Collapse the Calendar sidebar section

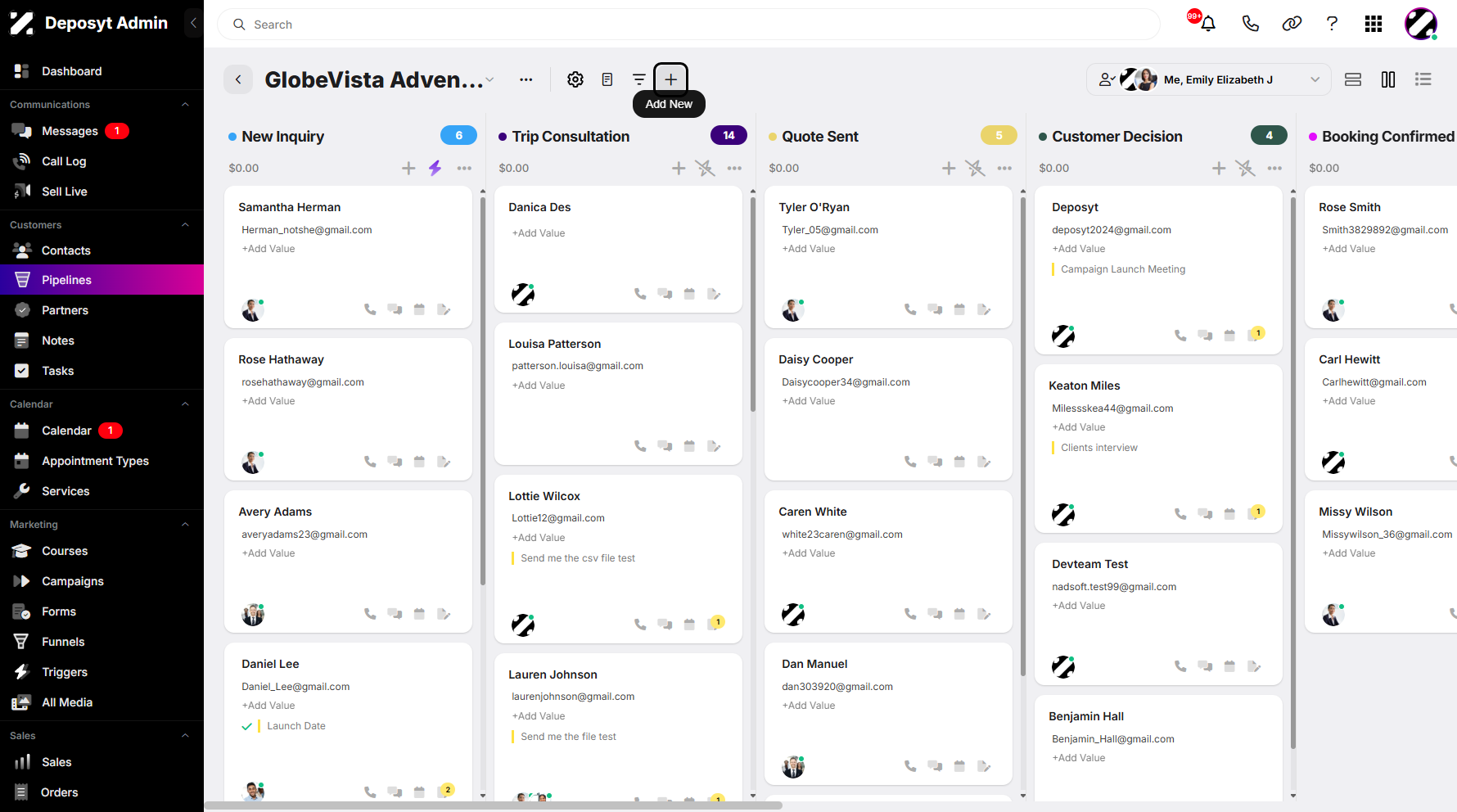(185, 404)
